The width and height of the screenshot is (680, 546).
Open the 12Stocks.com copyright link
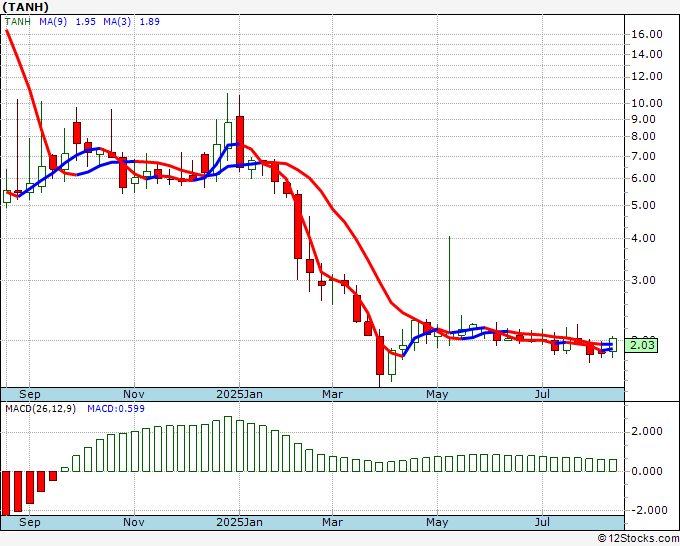click(x=638, y=539)
